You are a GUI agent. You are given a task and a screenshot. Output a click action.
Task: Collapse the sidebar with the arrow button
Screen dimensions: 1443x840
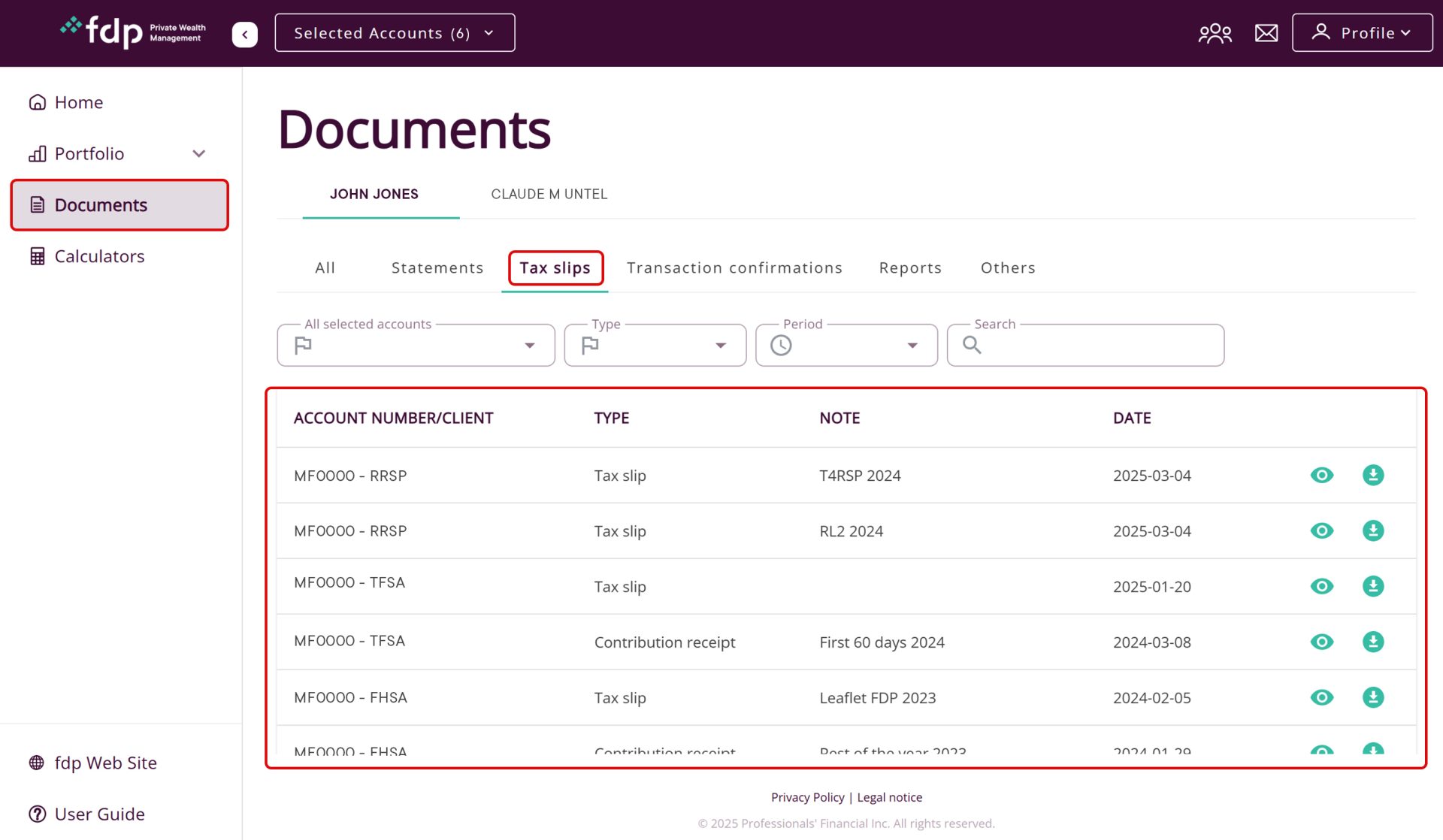[x=244, y=34]
